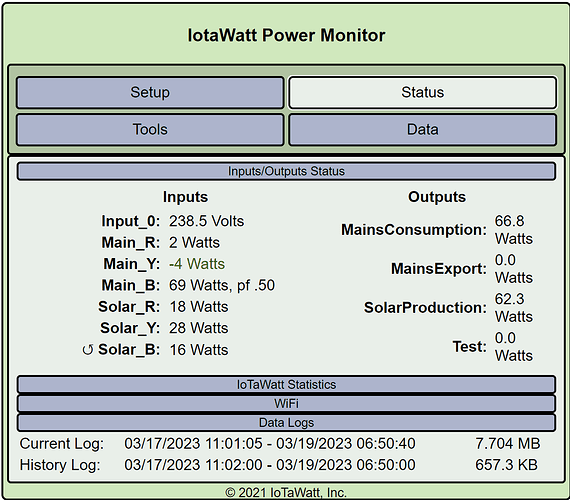Click the Current Log date range
Image resolution: width=570 pixels, height=500 pixels.
coord(270,444)
